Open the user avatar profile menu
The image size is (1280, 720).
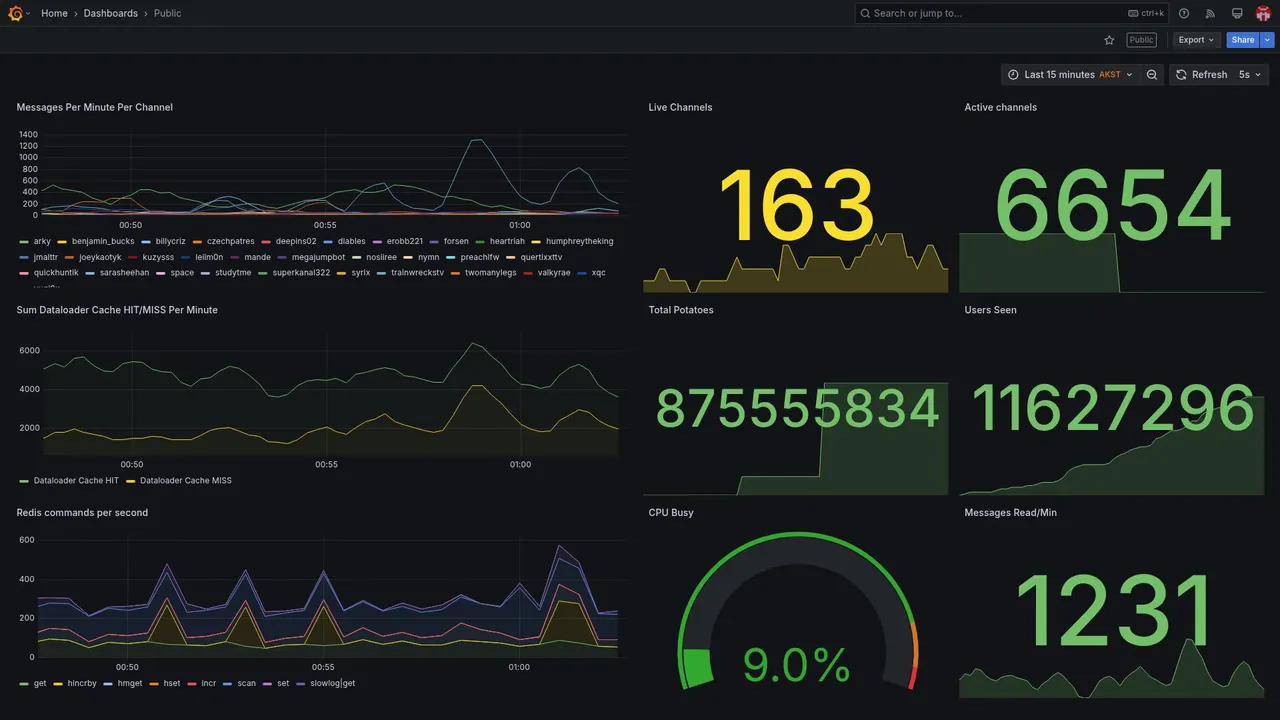pyautogui.click(x=1263, y=13)
